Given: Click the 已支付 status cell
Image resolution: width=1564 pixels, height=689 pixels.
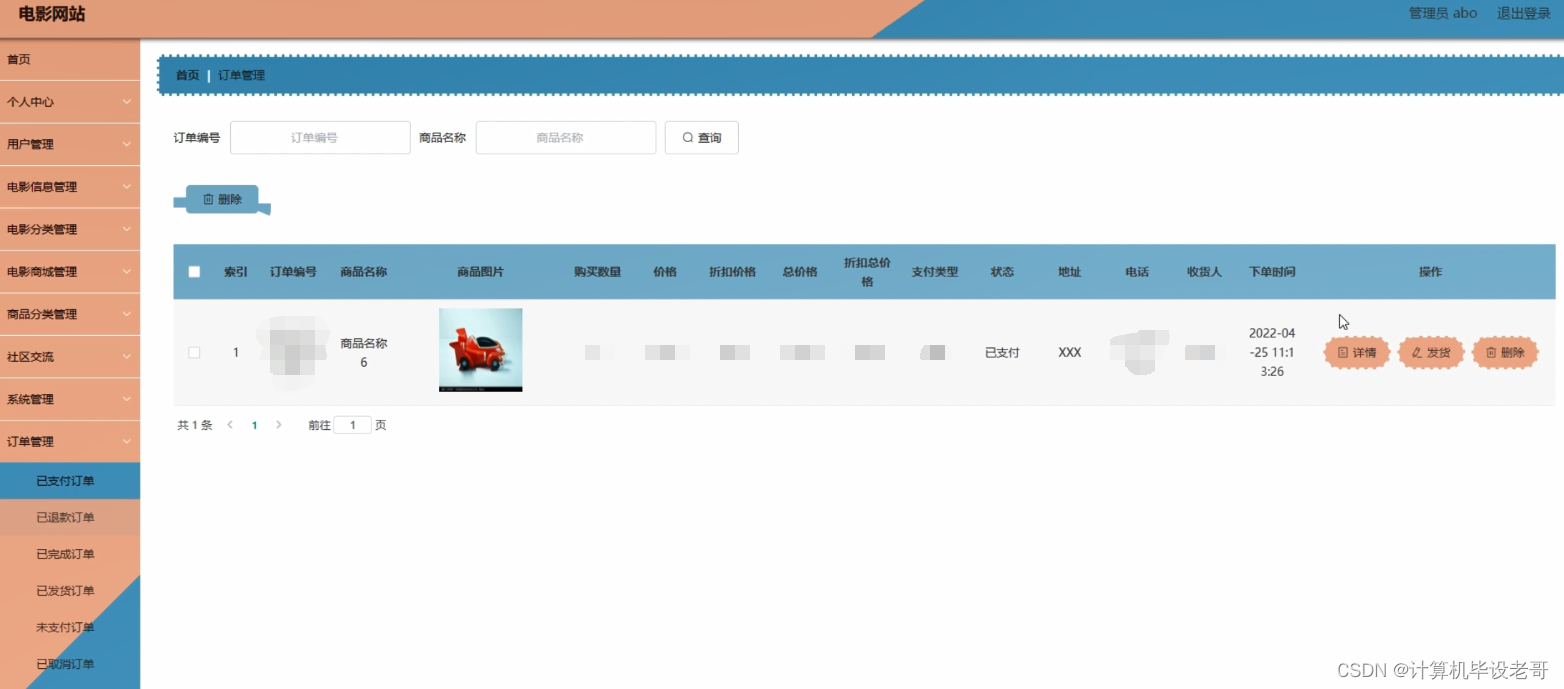Looking at the screenshot, I should [x=1002, y=353].
